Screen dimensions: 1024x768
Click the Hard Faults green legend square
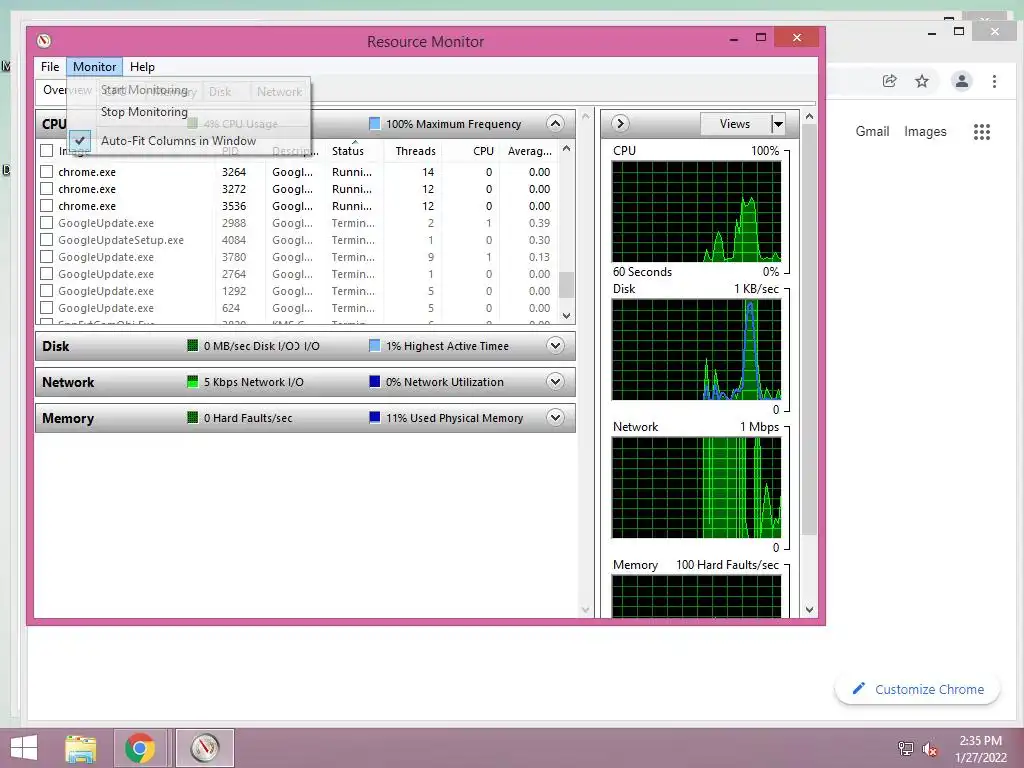coord(192,417)
